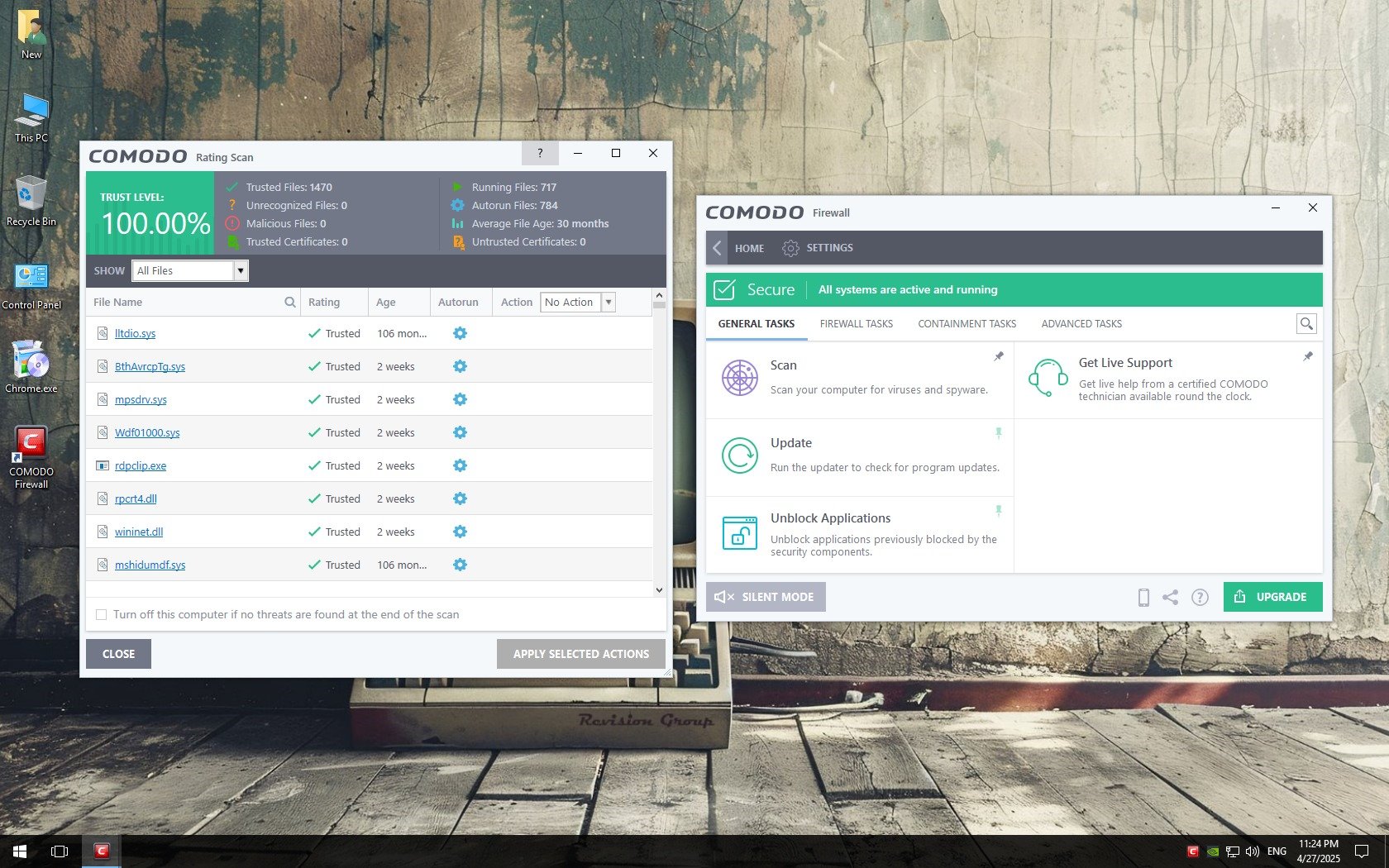
Task: Click the mobile device icon in Firewall footer
Action: [1143, 597]
